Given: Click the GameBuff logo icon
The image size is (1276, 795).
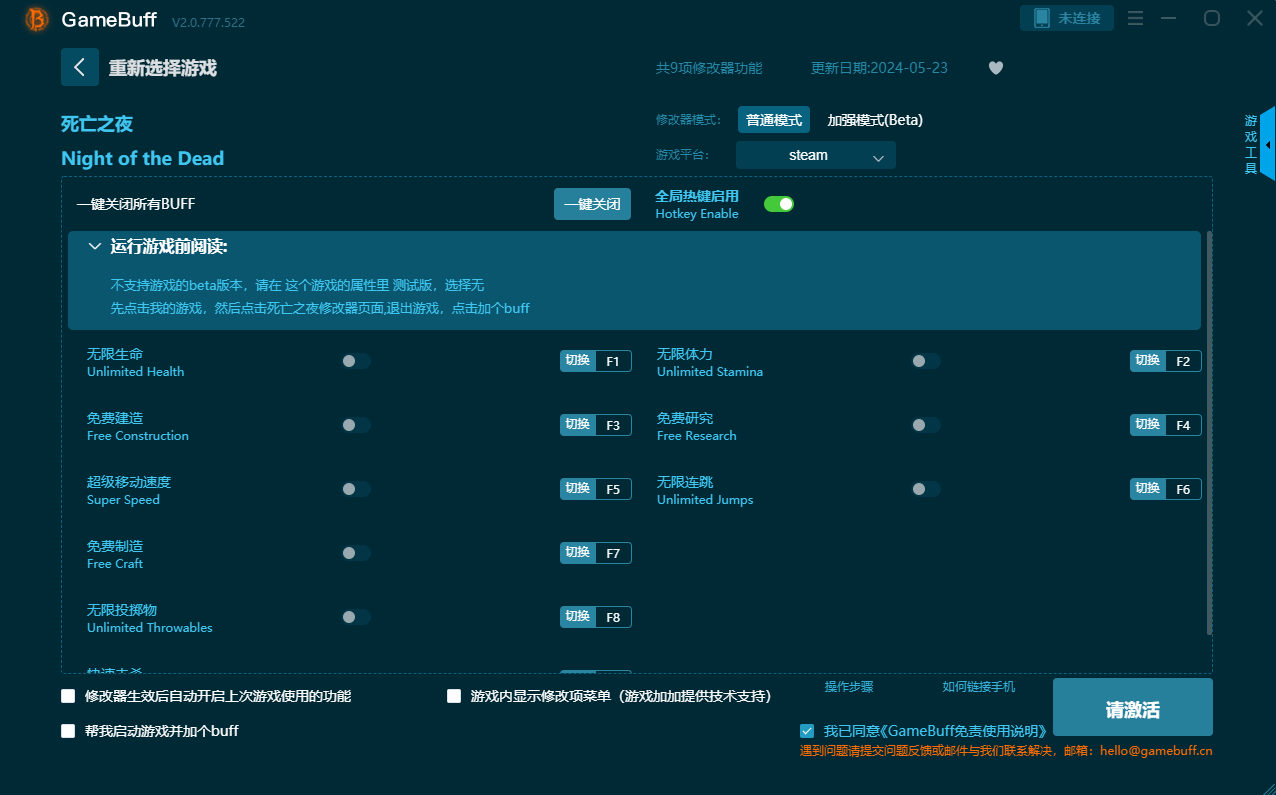Looking at the screenshot, I should (x=37, y=19).
